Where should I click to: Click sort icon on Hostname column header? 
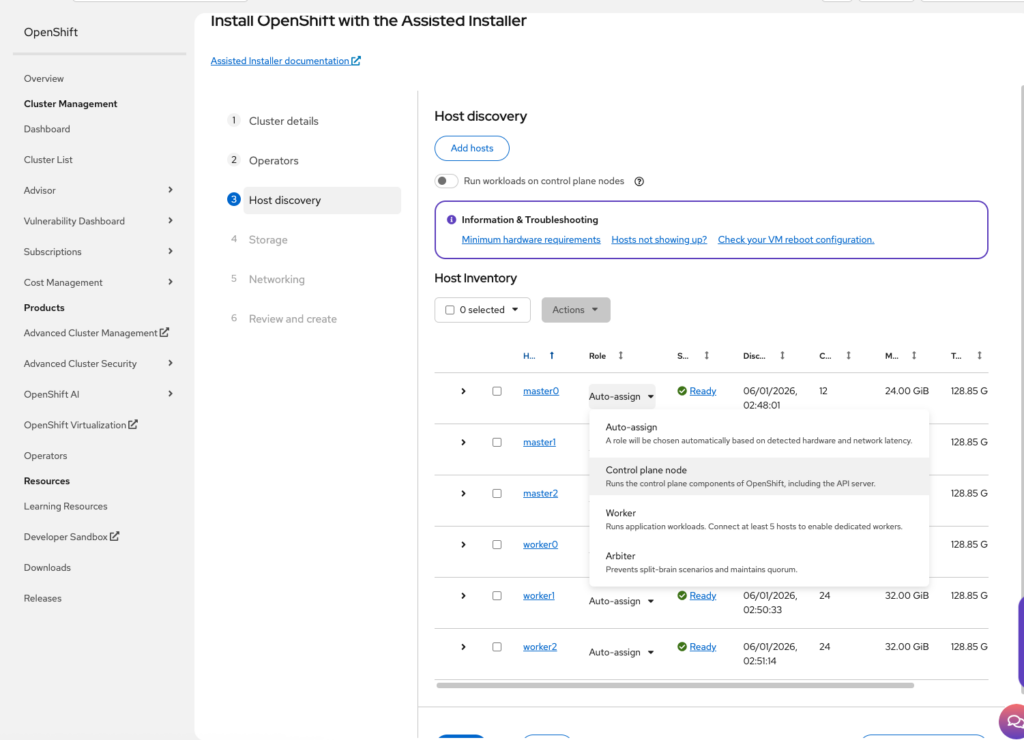tap(552, 355)
